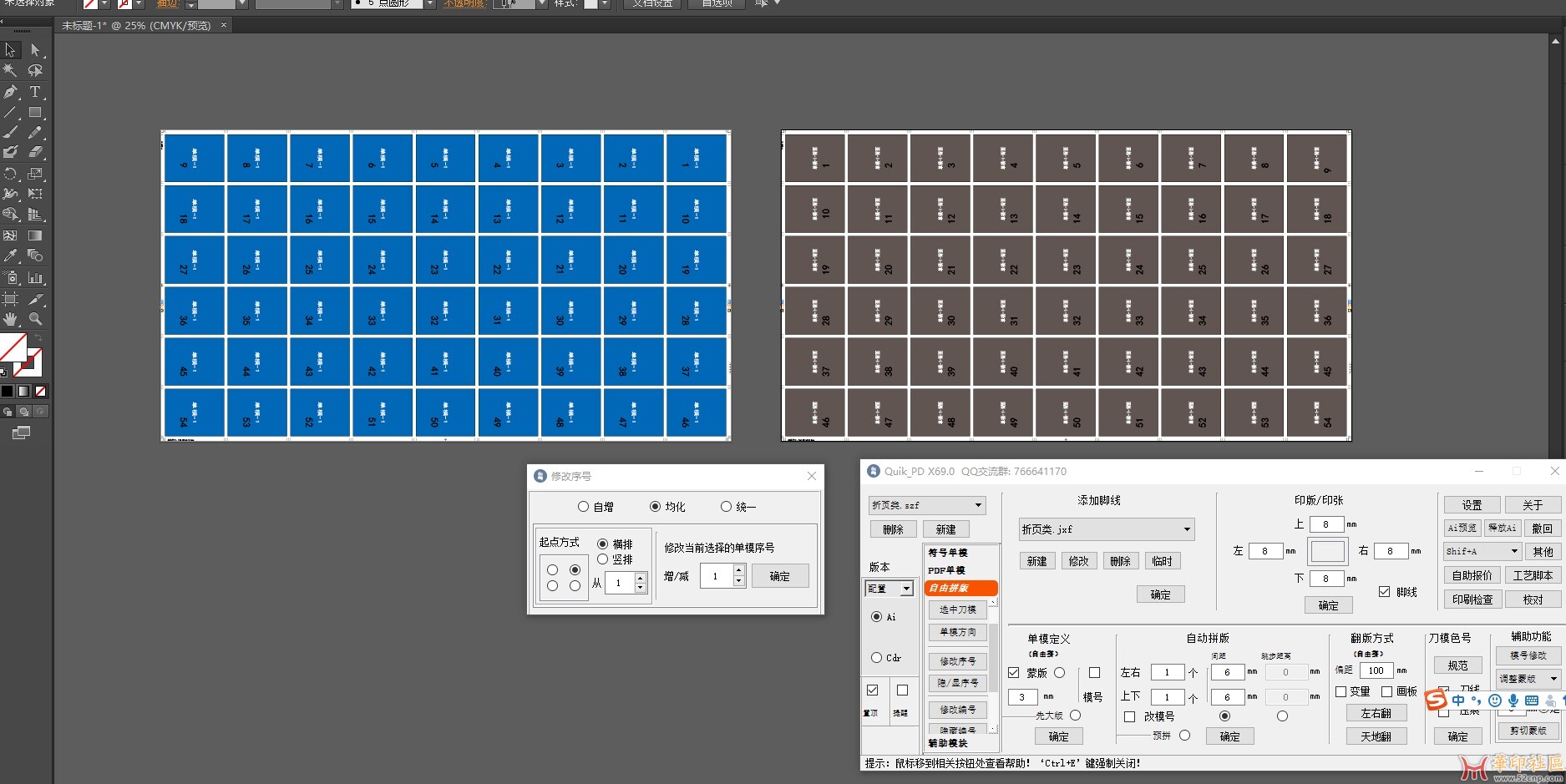Select the 符号单模 list item
The height and width of the screenshot is (784, 1566).
(948, 553)
